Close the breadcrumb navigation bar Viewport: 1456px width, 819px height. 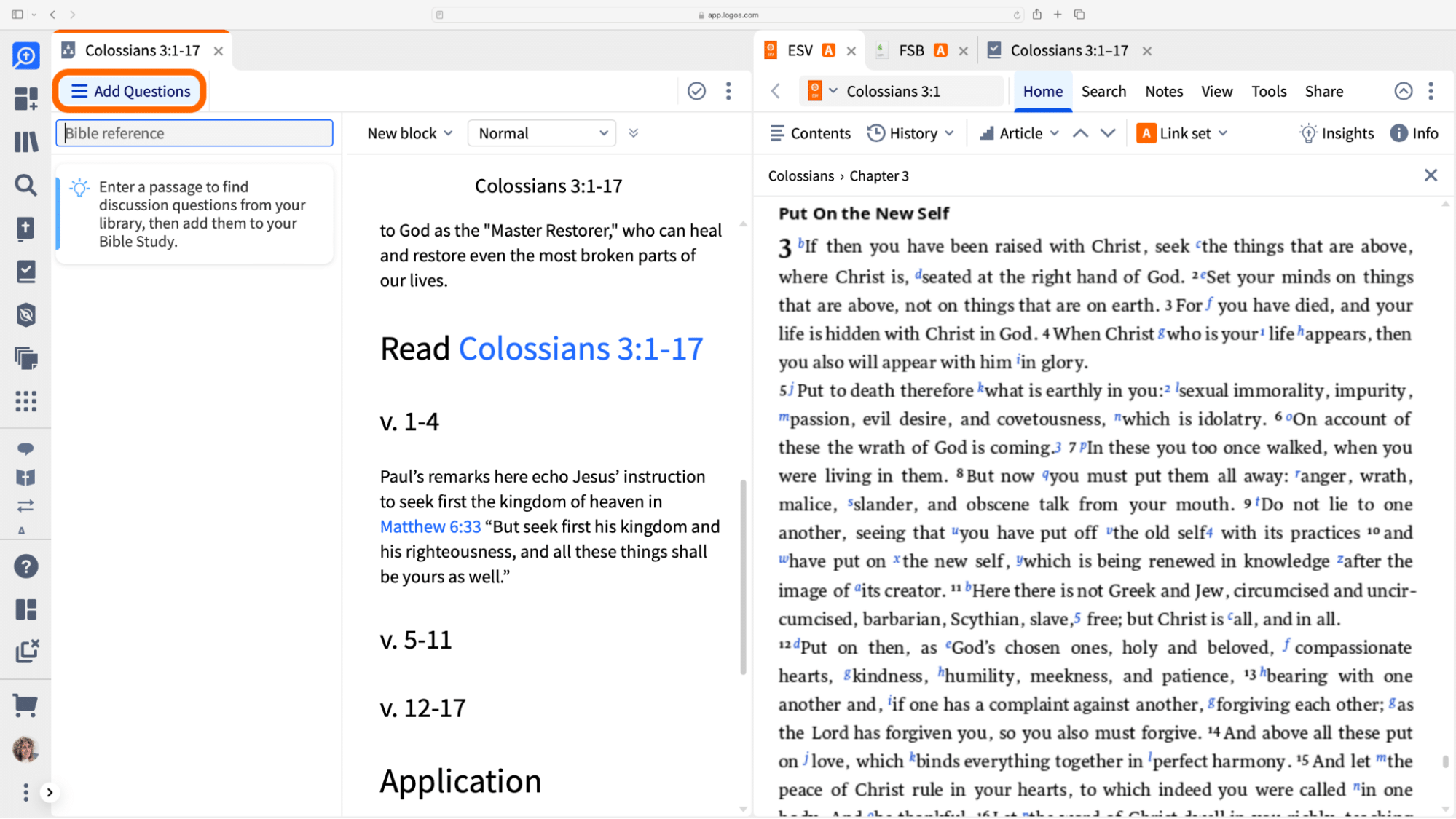point(1431,175)
